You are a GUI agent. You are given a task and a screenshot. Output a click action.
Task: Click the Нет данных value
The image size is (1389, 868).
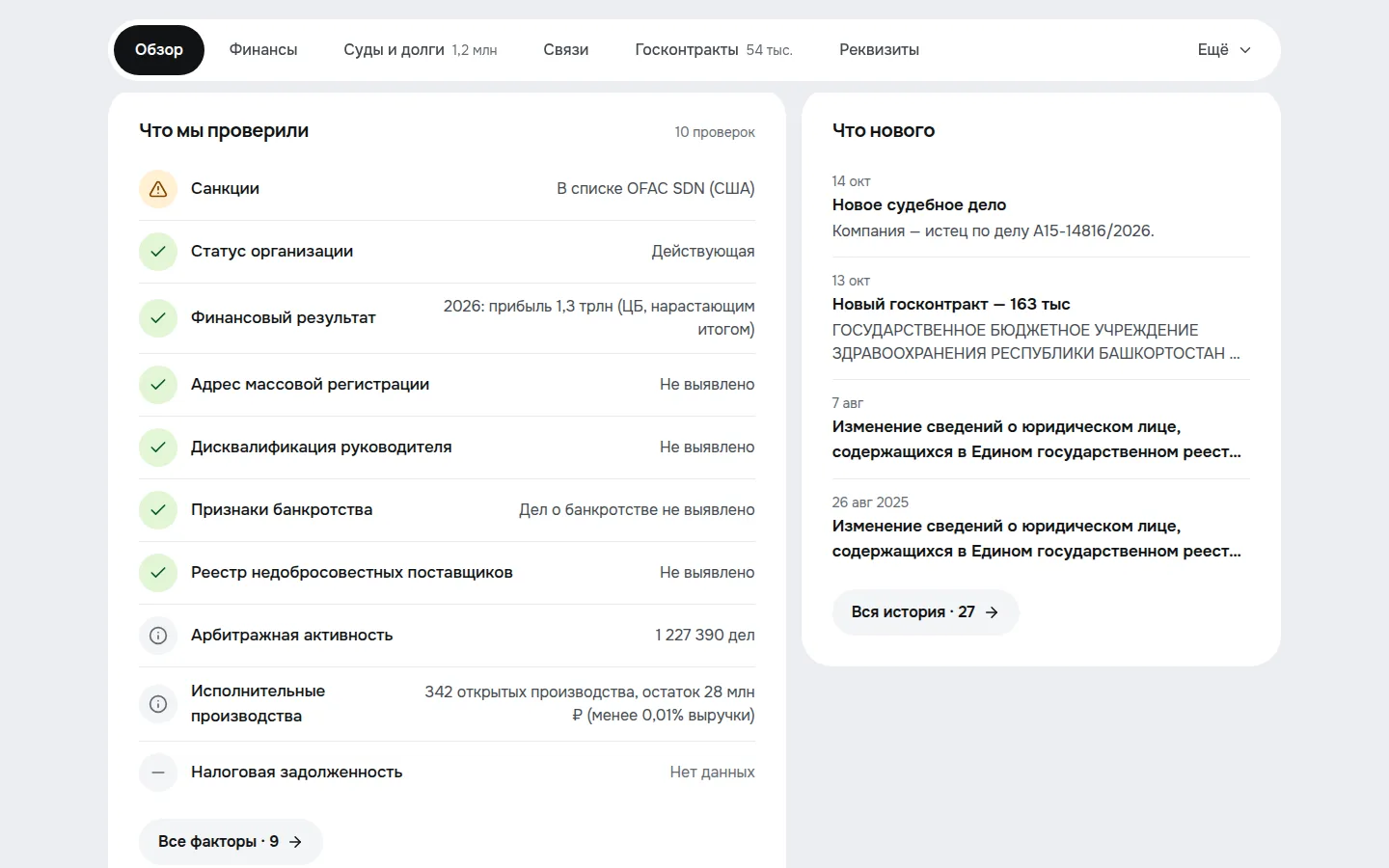click(x=713, y=773)
